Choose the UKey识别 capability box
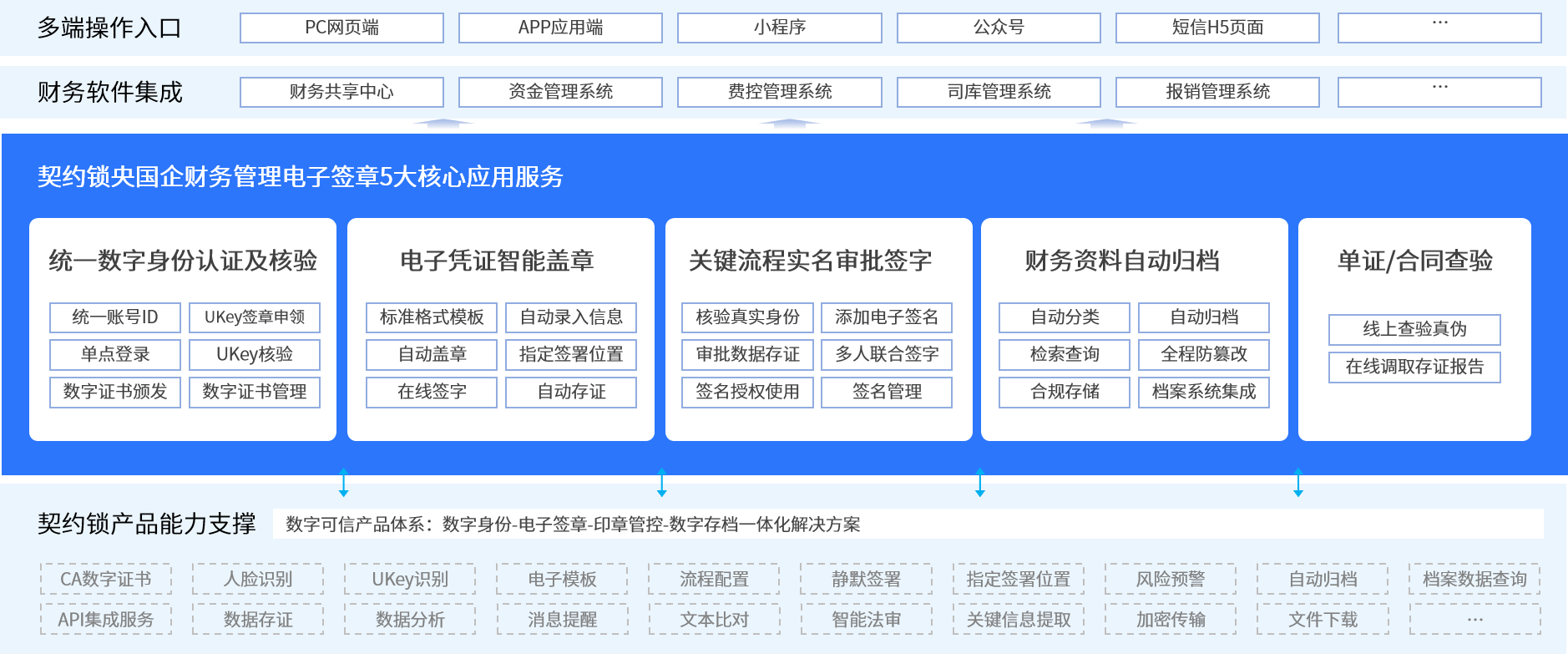The height and width of the screenshot is (654, 1568). click(x=410, y=579)
